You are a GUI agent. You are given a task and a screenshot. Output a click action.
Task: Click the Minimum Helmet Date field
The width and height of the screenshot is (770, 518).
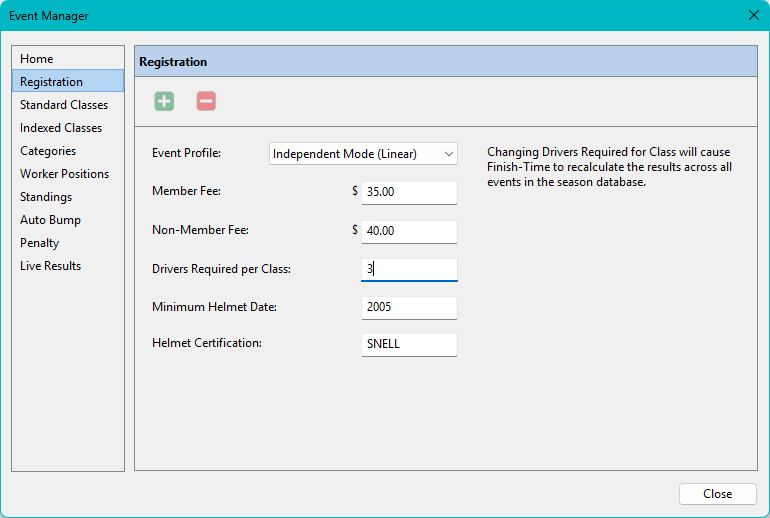coord(409,307)
